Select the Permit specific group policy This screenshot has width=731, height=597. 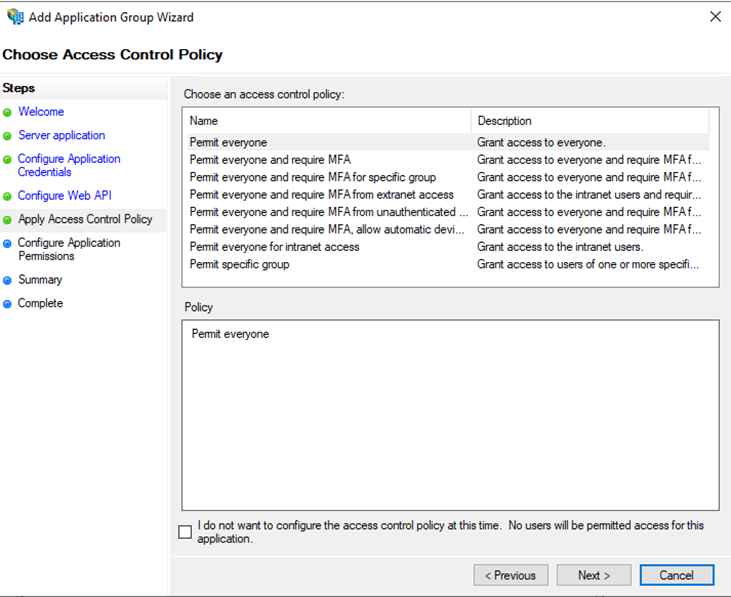pos(448,264)
